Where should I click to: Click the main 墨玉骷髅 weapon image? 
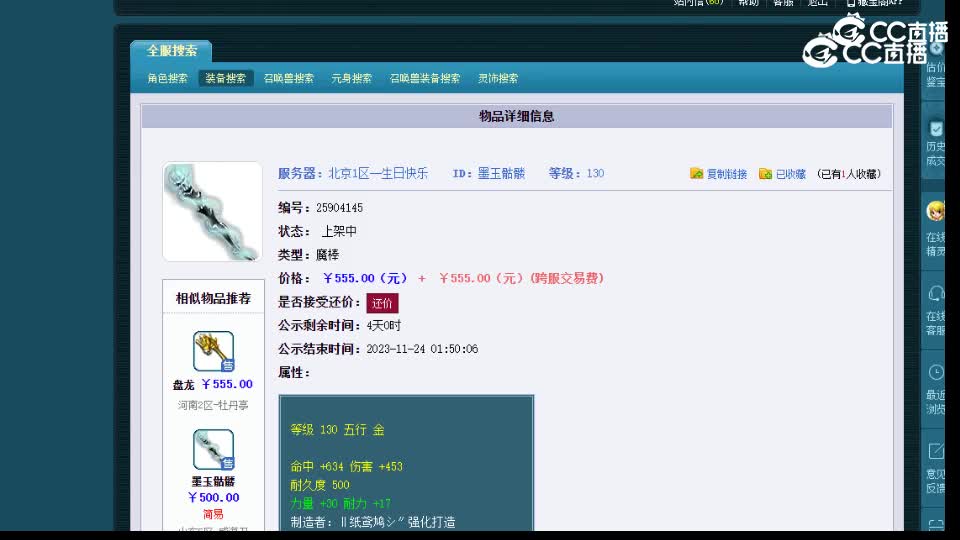[x=212, y=212]
